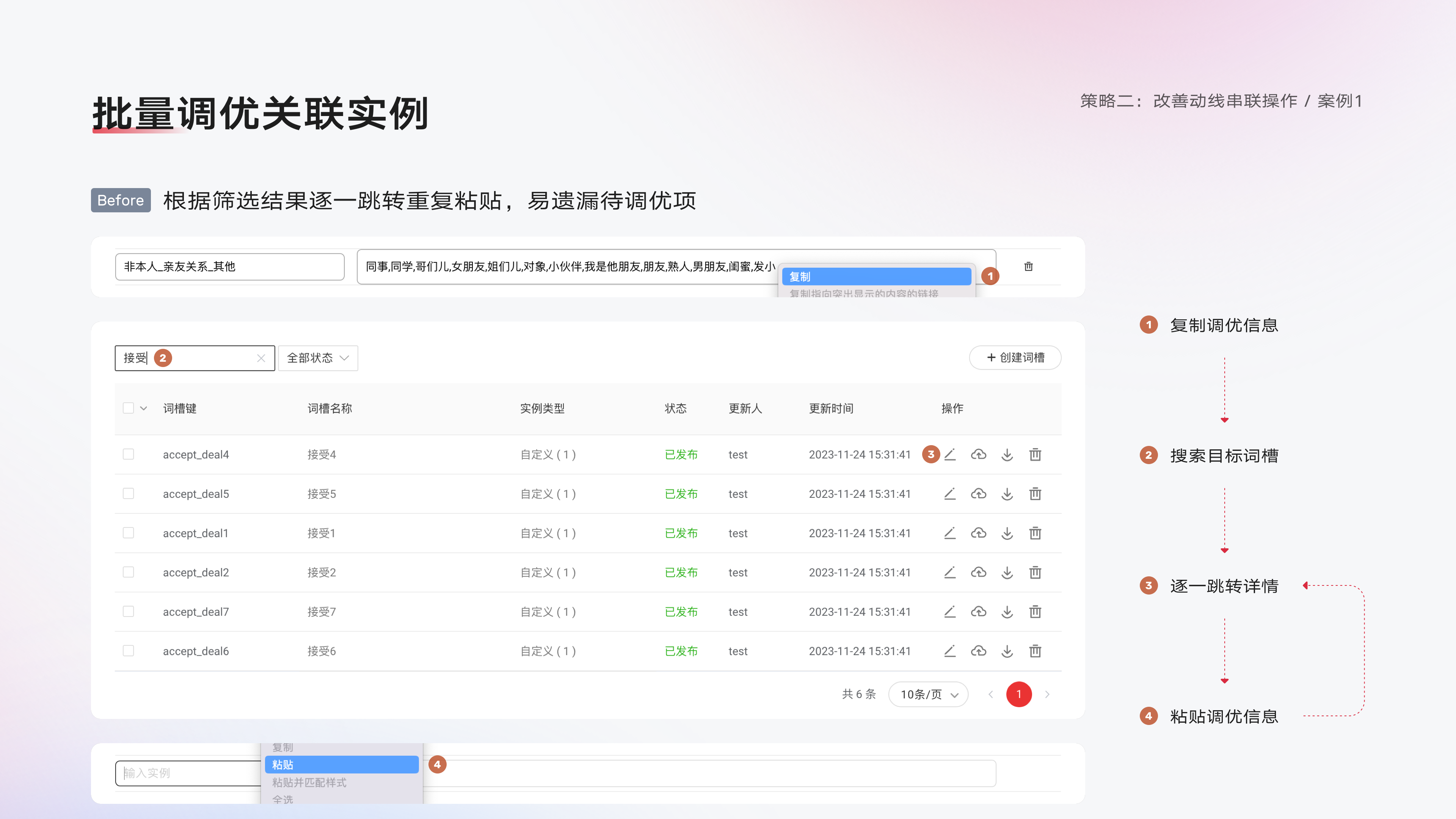The image size is (1456, 819).
Task: Click cloud upload icon for accept_deal1
Action: pyautogui.click(x=978, y=533)
